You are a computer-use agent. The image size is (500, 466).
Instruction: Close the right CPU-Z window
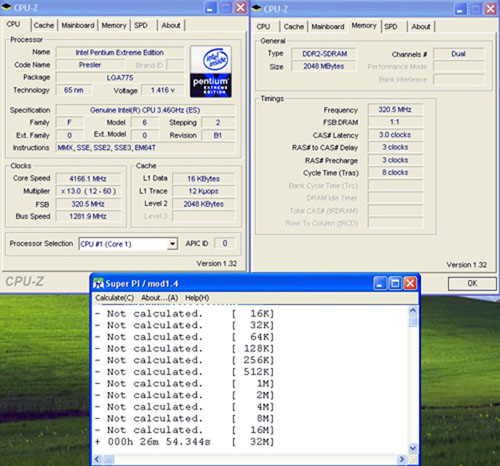(491, 9)
